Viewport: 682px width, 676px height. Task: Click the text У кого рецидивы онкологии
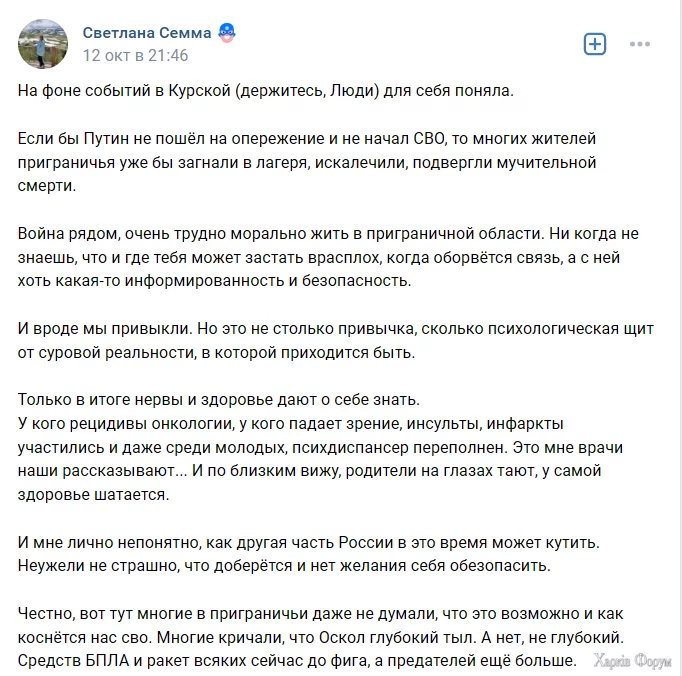click(125, 423)
